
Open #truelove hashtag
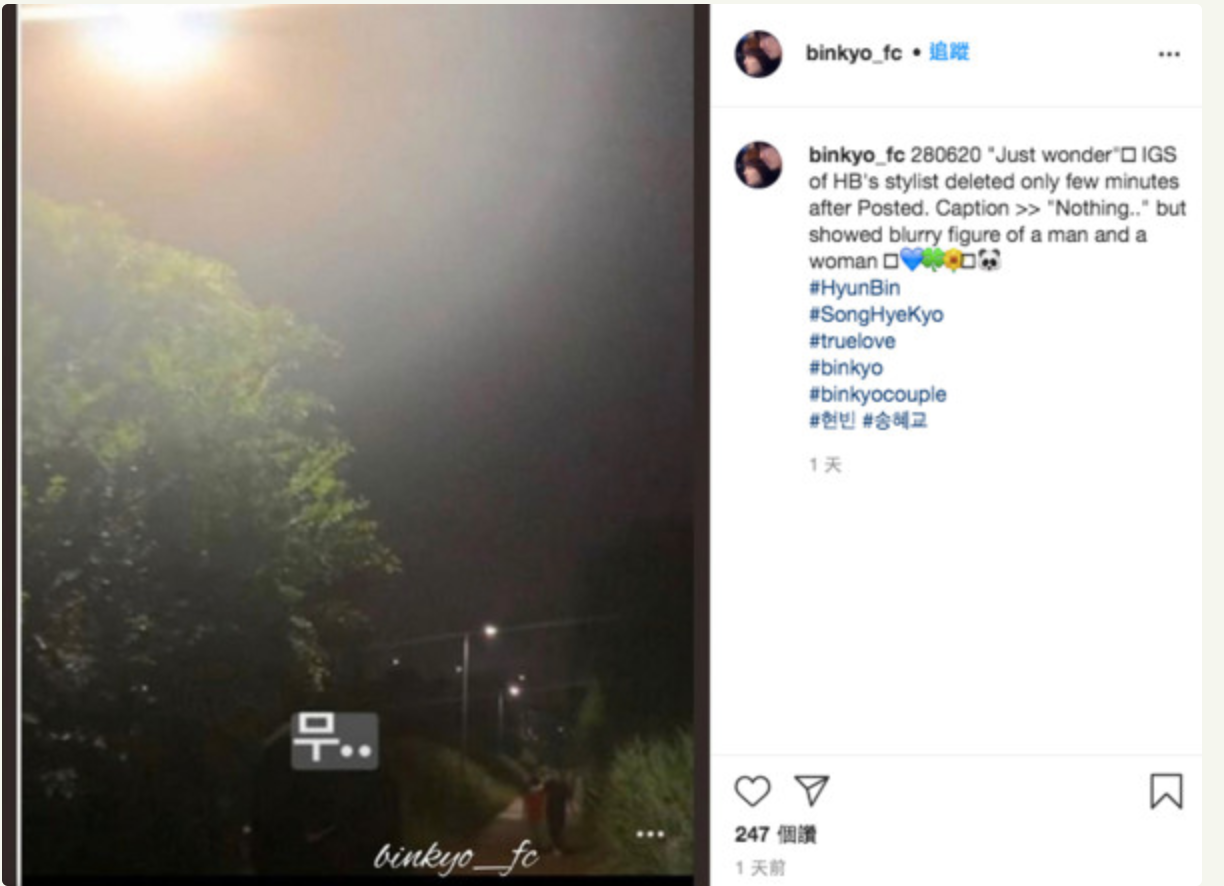pos(852,341)
